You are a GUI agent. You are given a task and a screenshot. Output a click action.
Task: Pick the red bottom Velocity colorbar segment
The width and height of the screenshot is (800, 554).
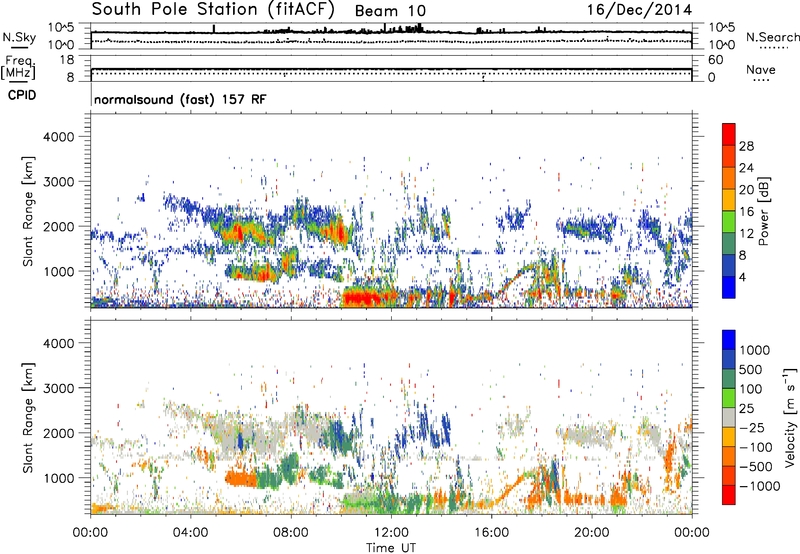729,495
